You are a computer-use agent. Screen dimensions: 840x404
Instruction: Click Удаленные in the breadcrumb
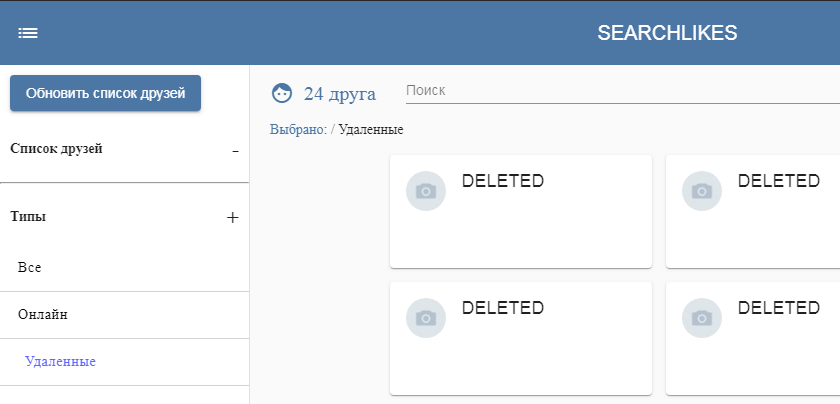tap(371, 130)
